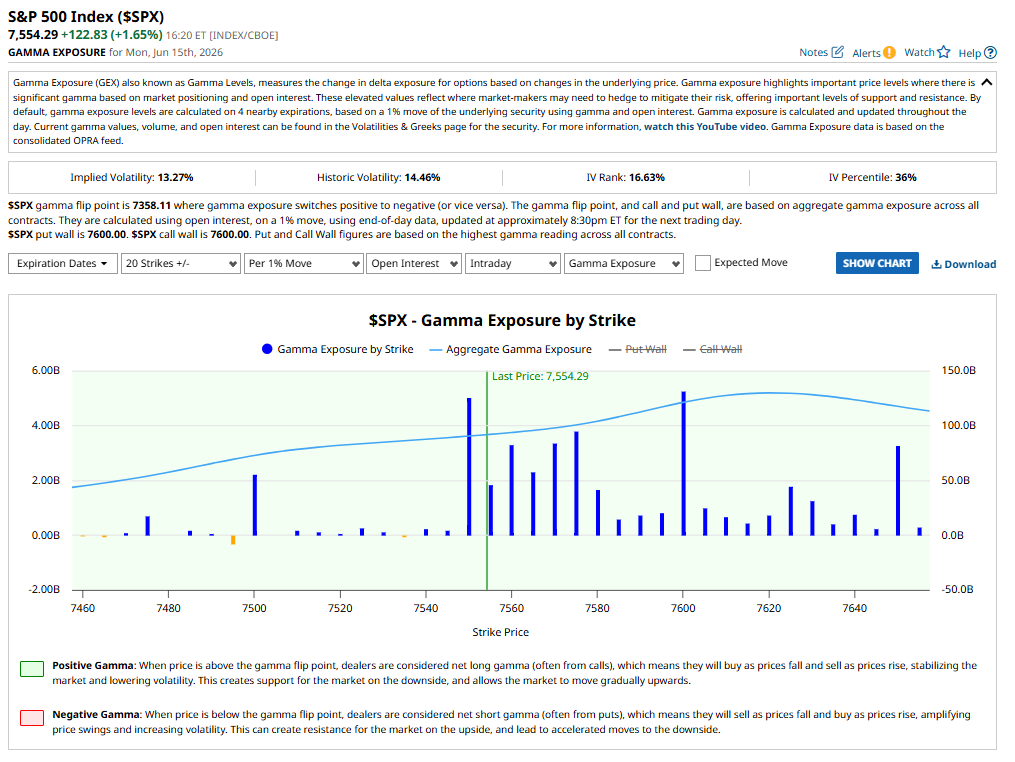Open the Gamma Exposure dropdown

coord(623,263)
